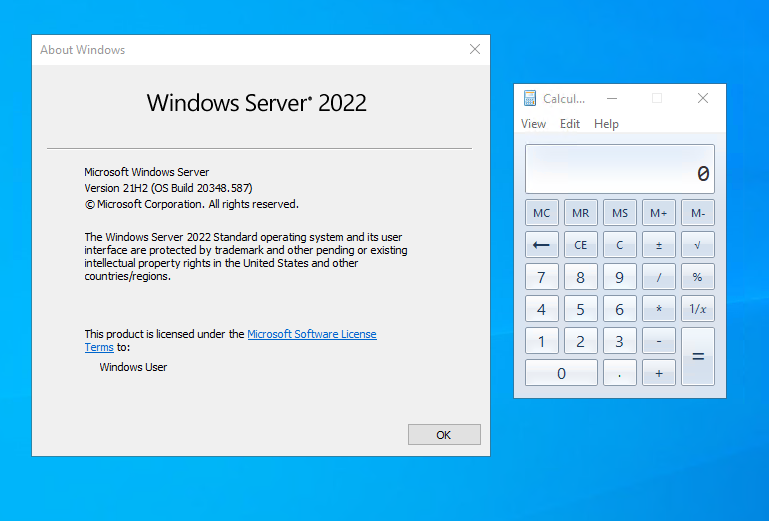Image resolution: width=769 pixels, height=521 pixels.
Task: Click the digit 2 button
Action: point(581,341)
